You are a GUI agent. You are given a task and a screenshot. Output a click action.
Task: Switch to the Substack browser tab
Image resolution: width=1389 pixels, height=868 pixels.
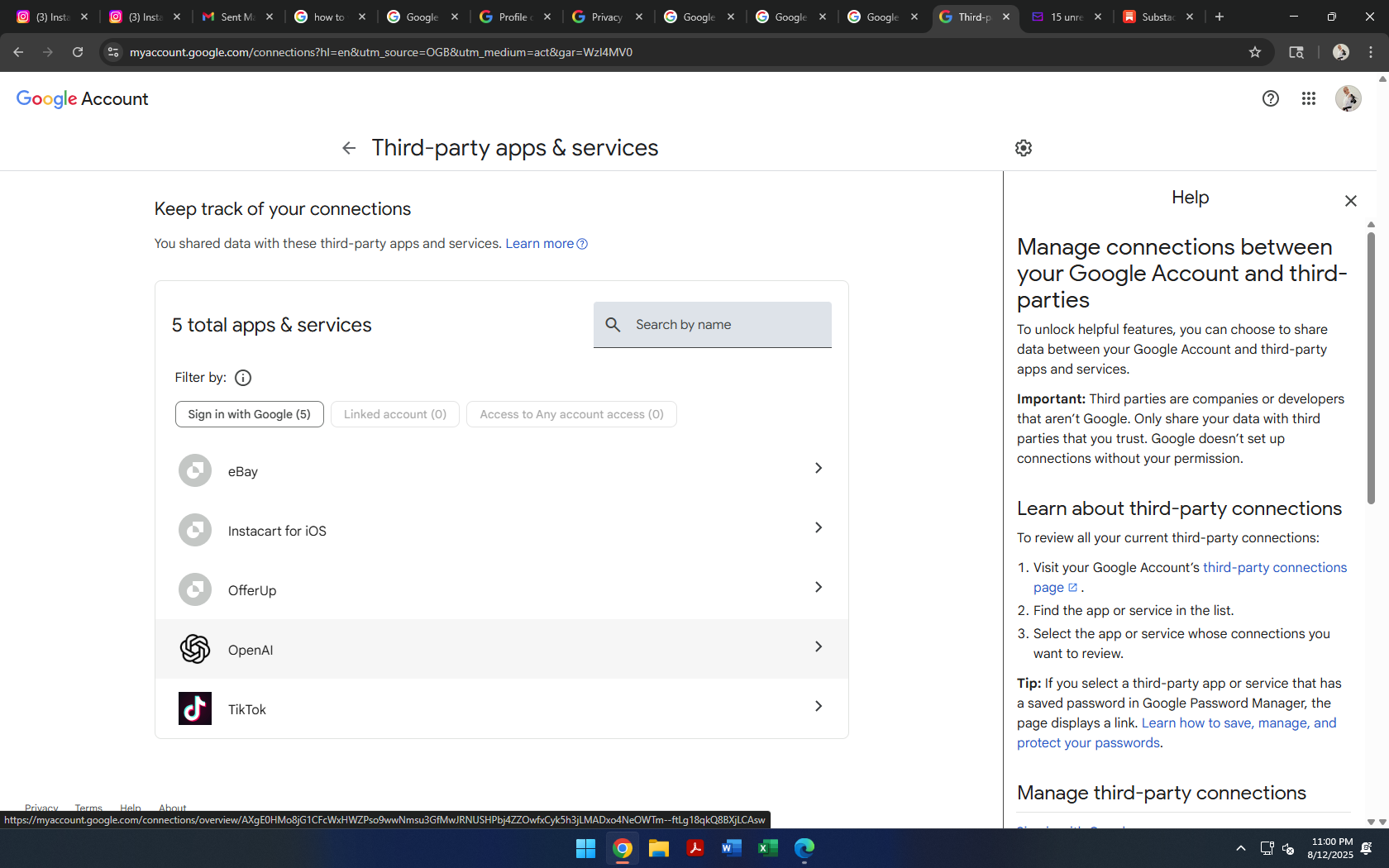click(x=1157, y=17)
